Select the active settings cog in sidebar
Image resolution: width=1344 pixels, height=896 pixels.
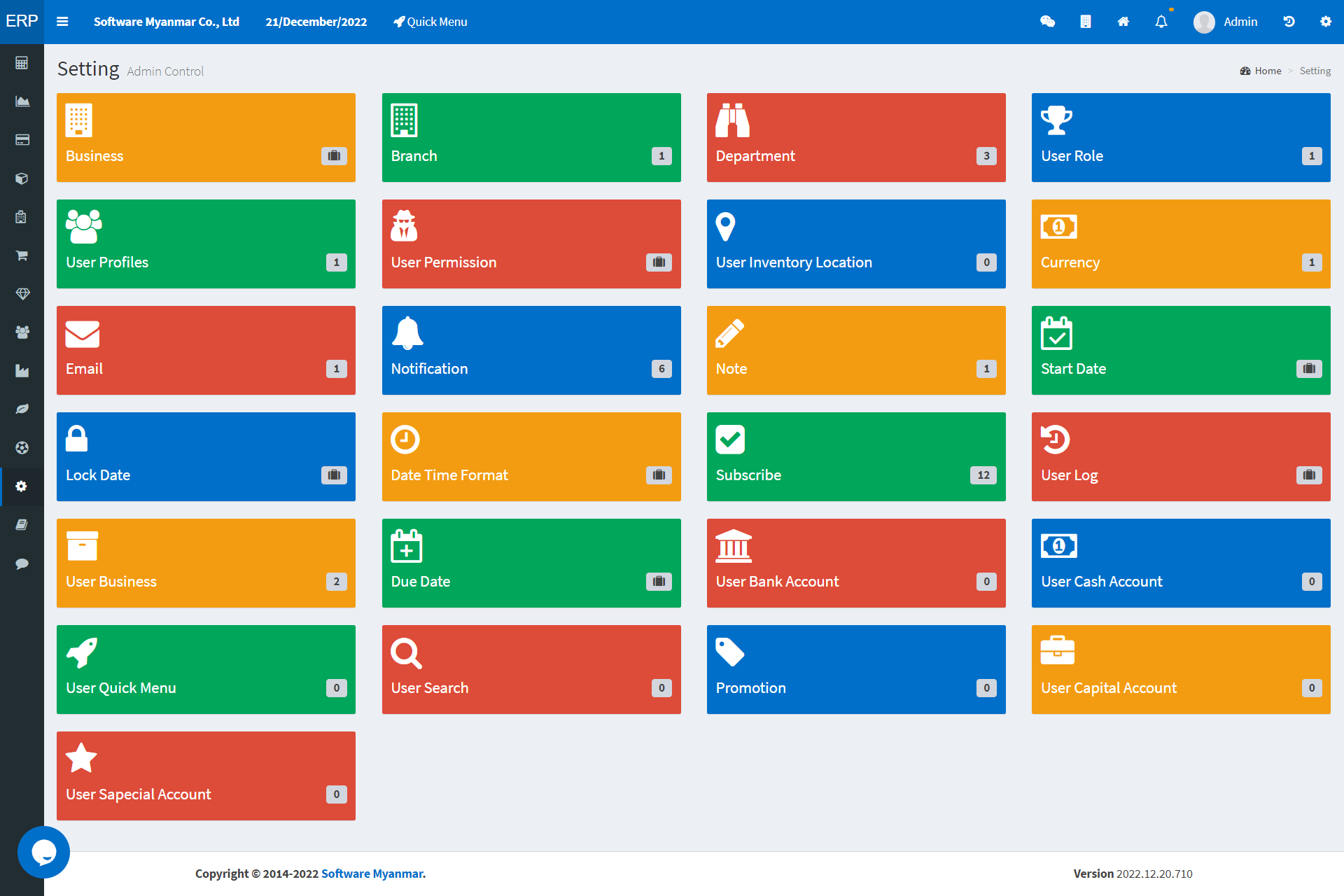22,486
